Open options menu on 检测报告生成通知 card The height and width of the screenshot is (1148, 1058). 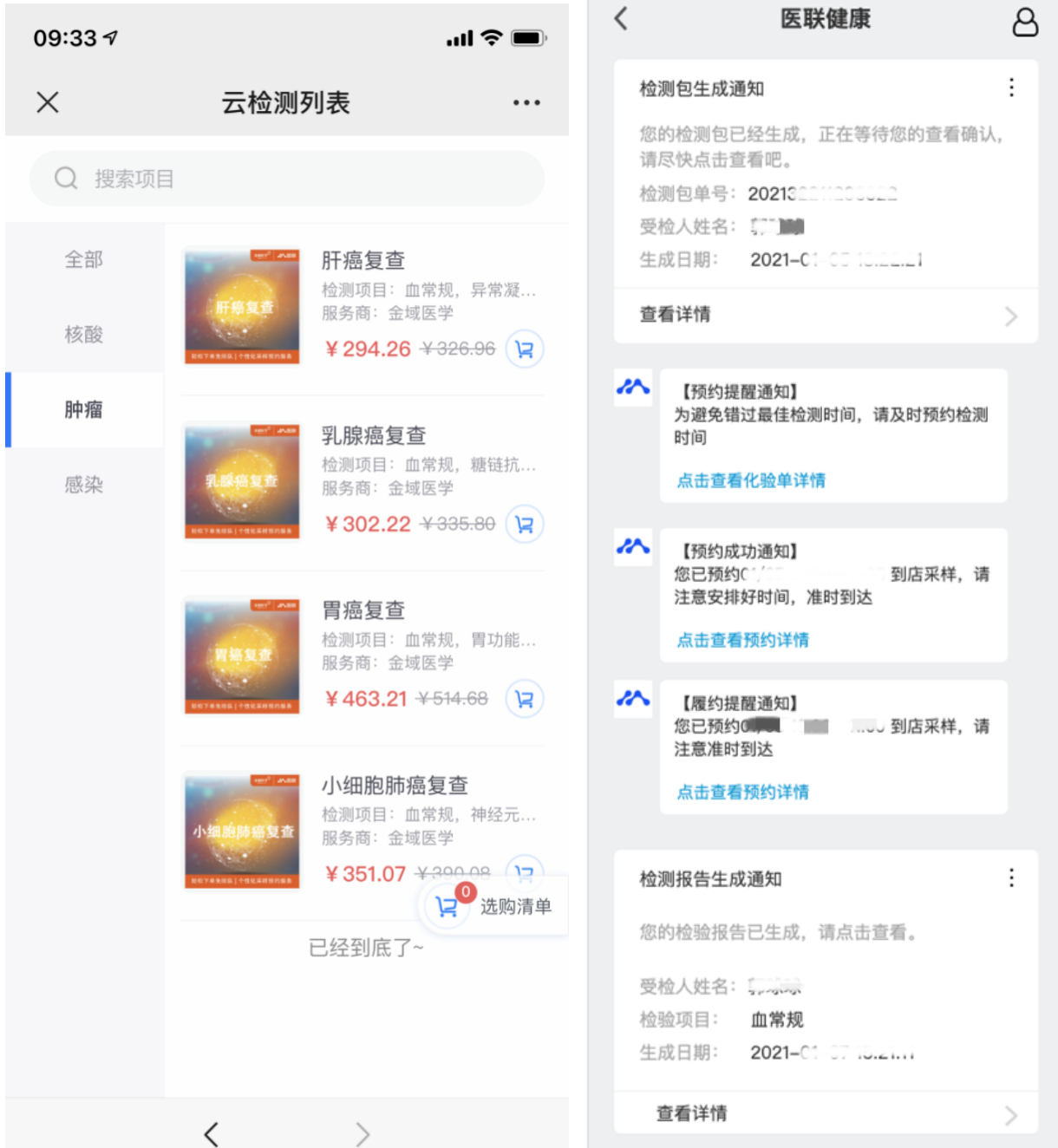click(1011, 878)
